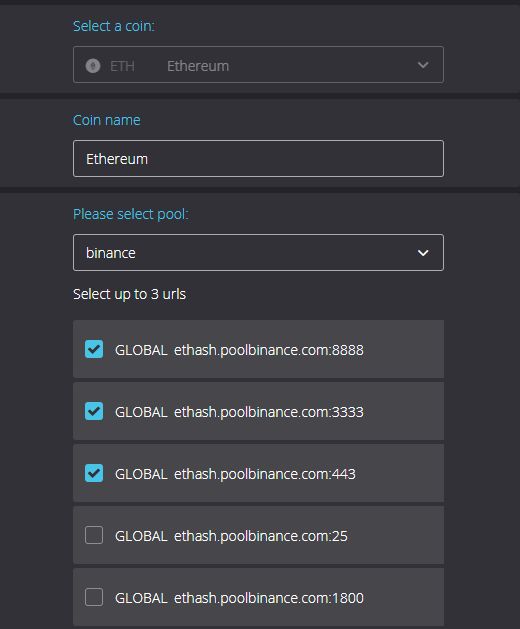This screenshot has height=629, width=520.
Task: Click the ethash.poolbinance.com:443 URL text
Action: 265,474
